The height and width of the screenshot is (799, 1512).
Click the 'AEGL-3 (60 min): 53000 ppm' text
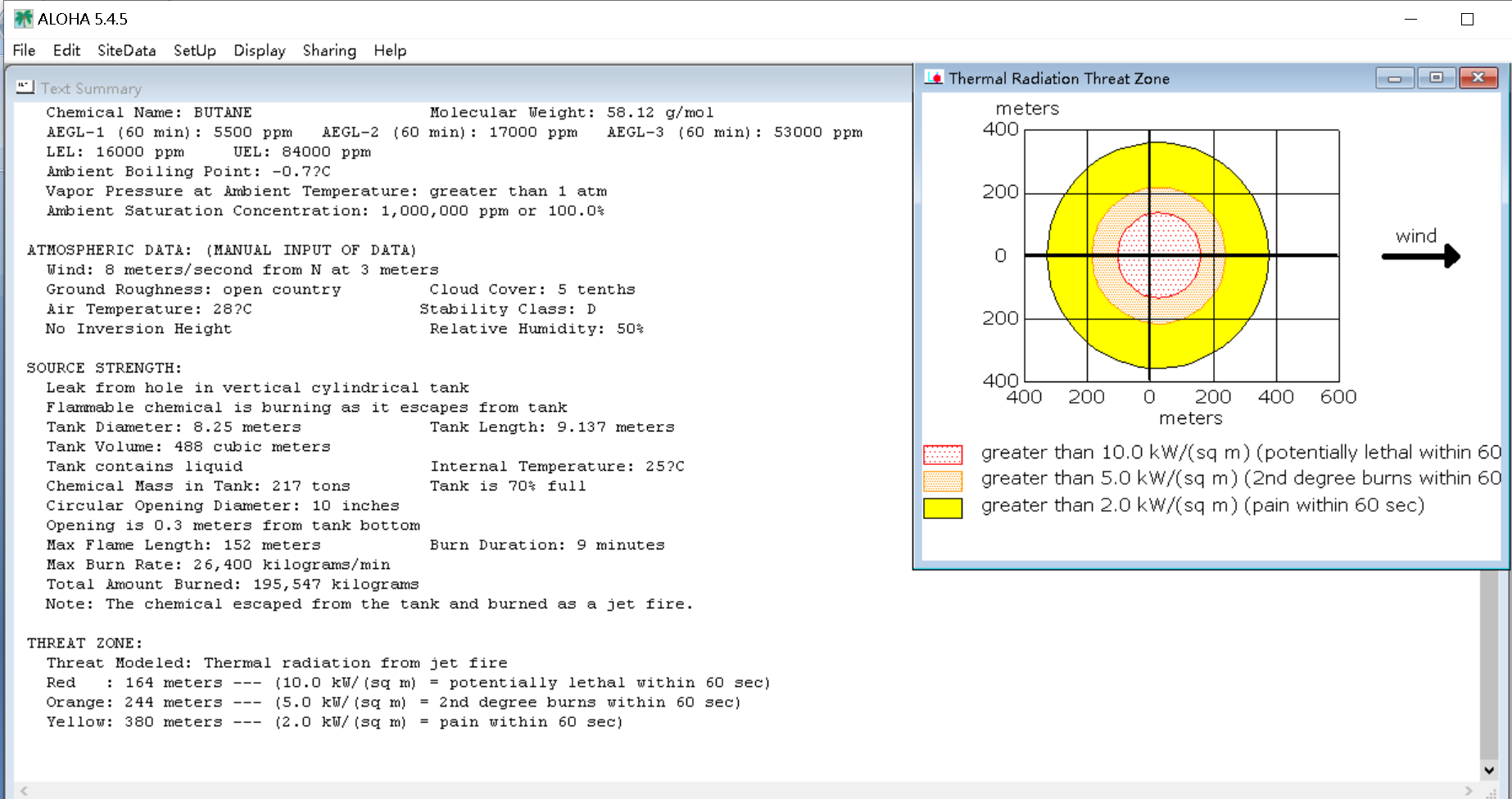pyautogui.click(x=735, y=133)
